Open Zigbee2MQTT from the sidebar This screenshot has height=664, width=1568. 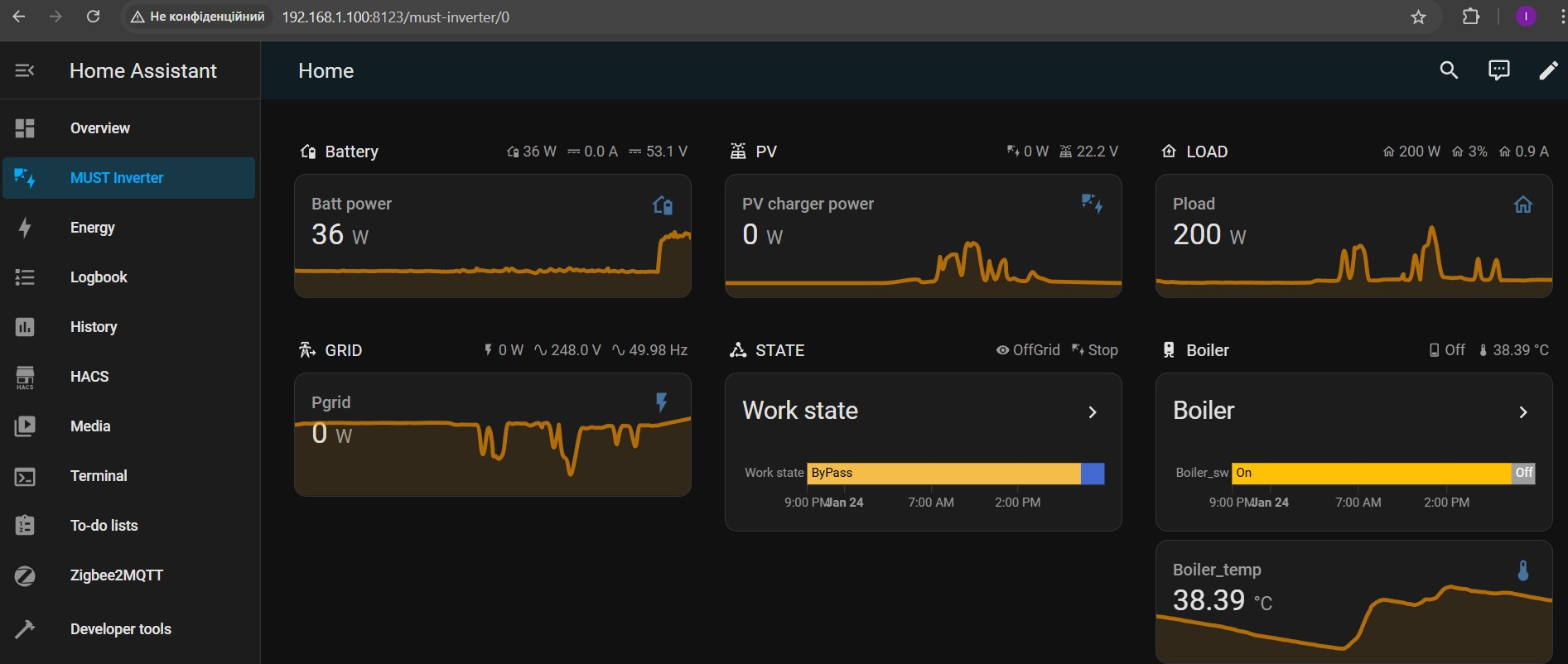116,575
